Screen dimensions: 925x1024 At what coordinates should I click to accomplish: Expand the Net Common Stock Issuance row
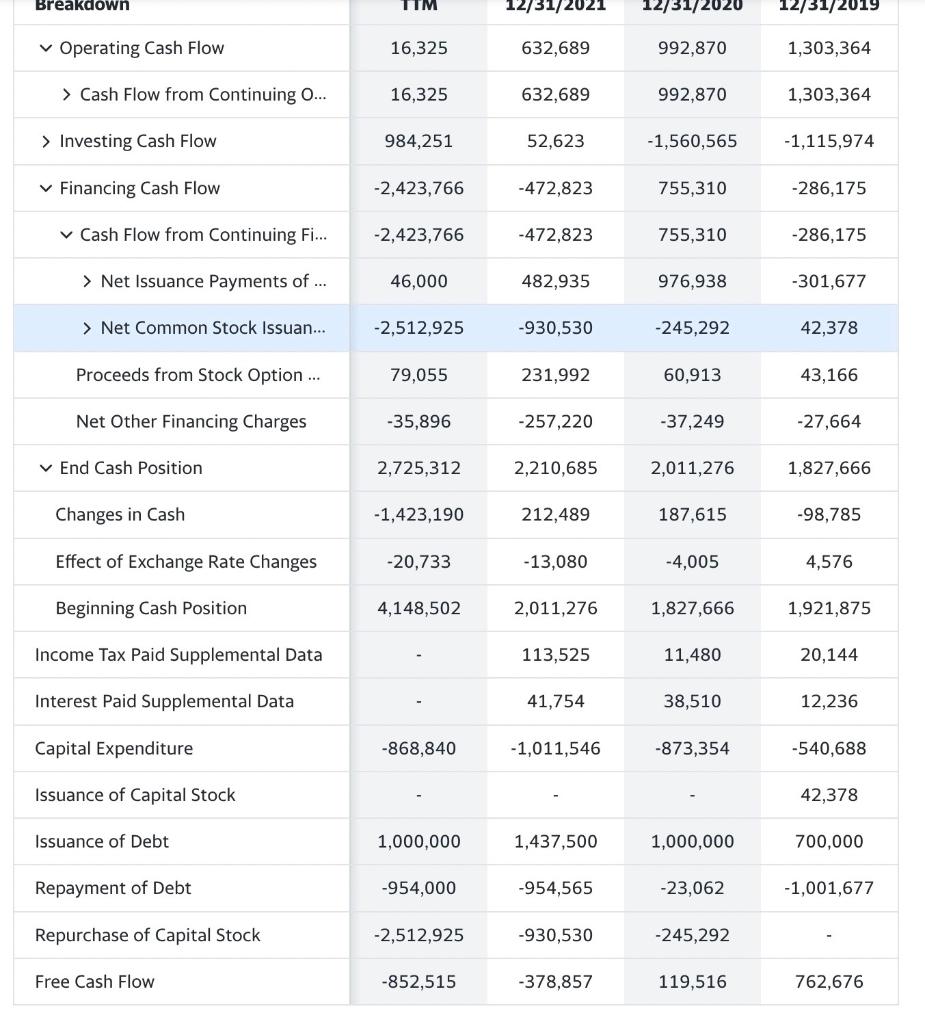click(x=87, y=328)
